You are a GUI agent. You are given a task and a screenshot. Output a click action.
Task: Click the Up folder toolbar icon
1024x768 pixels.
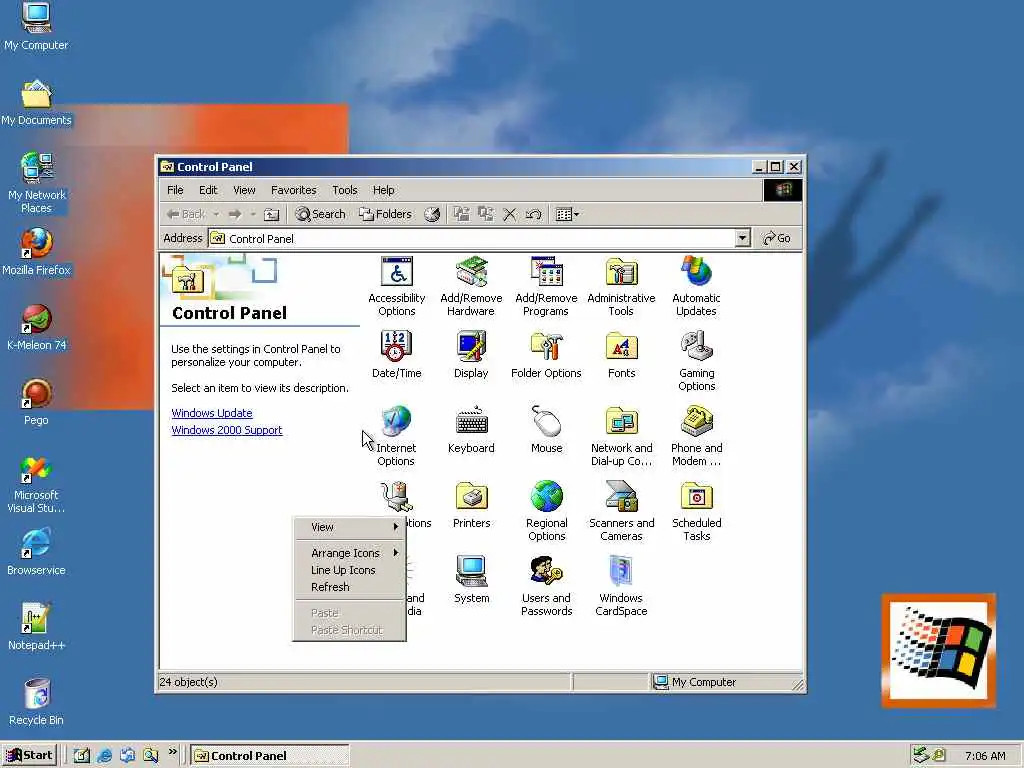(x=271, y=214)
